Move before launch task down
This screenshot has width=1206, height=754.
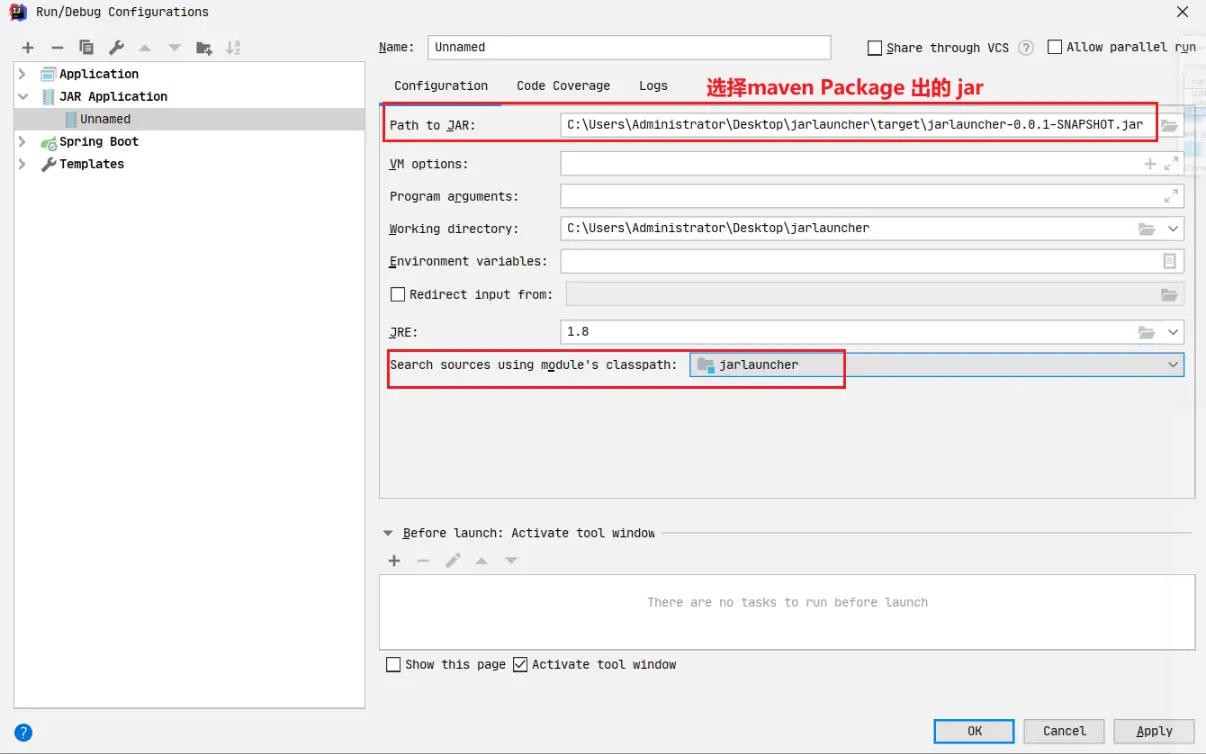[x=511, y=561]
